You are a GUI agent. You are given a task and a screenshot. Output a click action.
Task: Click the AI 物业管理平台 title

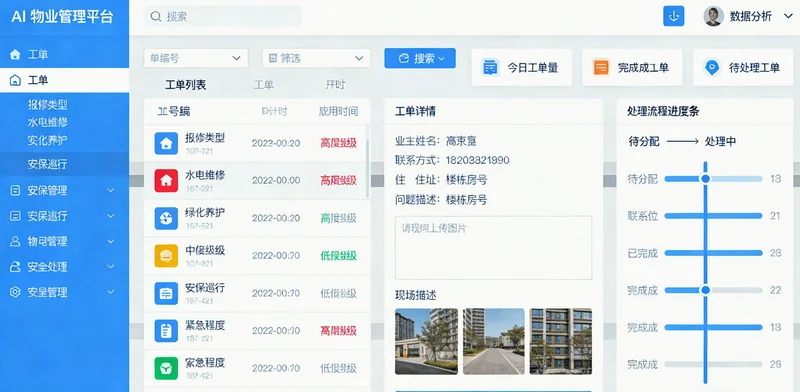pos(62,17)
